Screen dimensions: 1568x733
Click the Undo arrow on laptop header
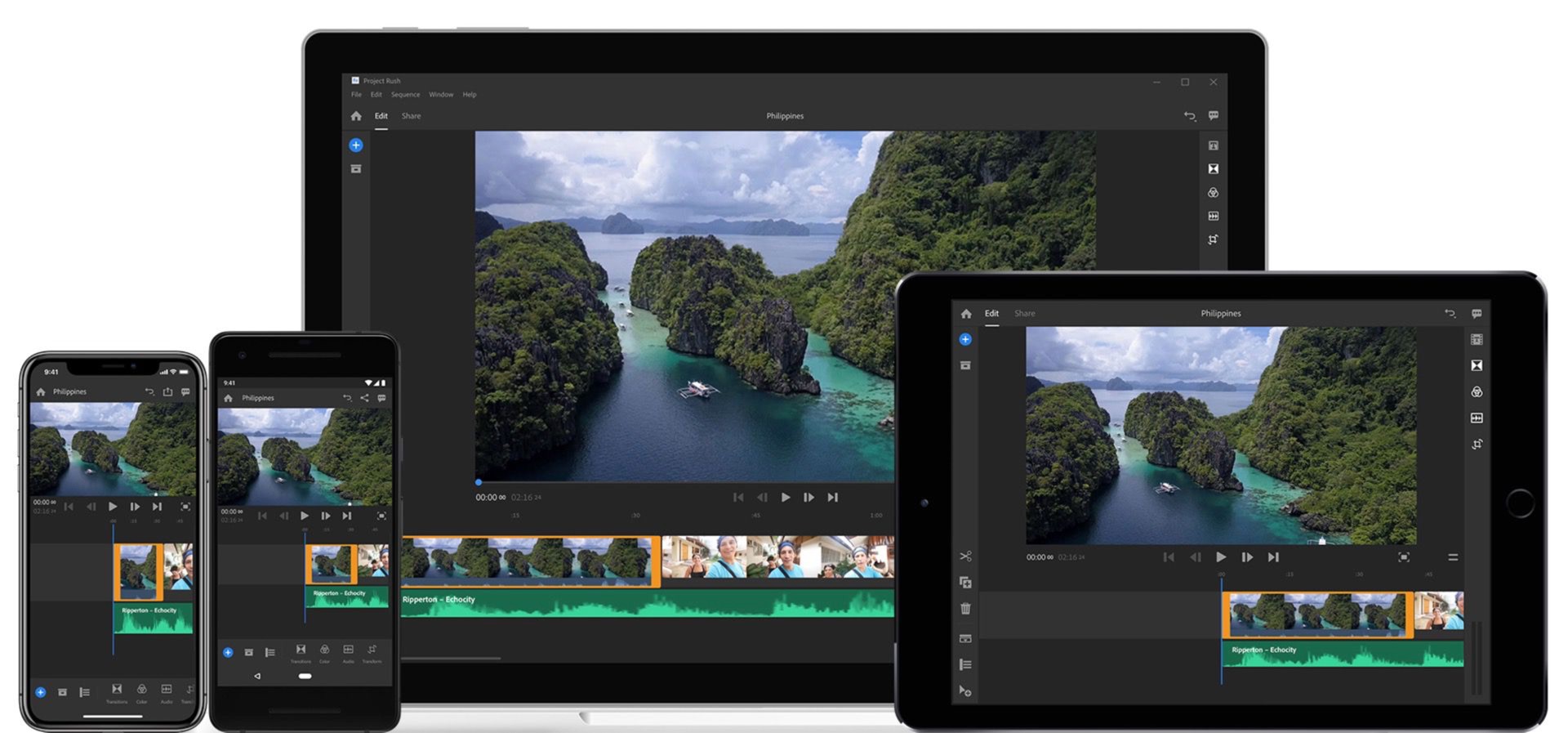1189,116
